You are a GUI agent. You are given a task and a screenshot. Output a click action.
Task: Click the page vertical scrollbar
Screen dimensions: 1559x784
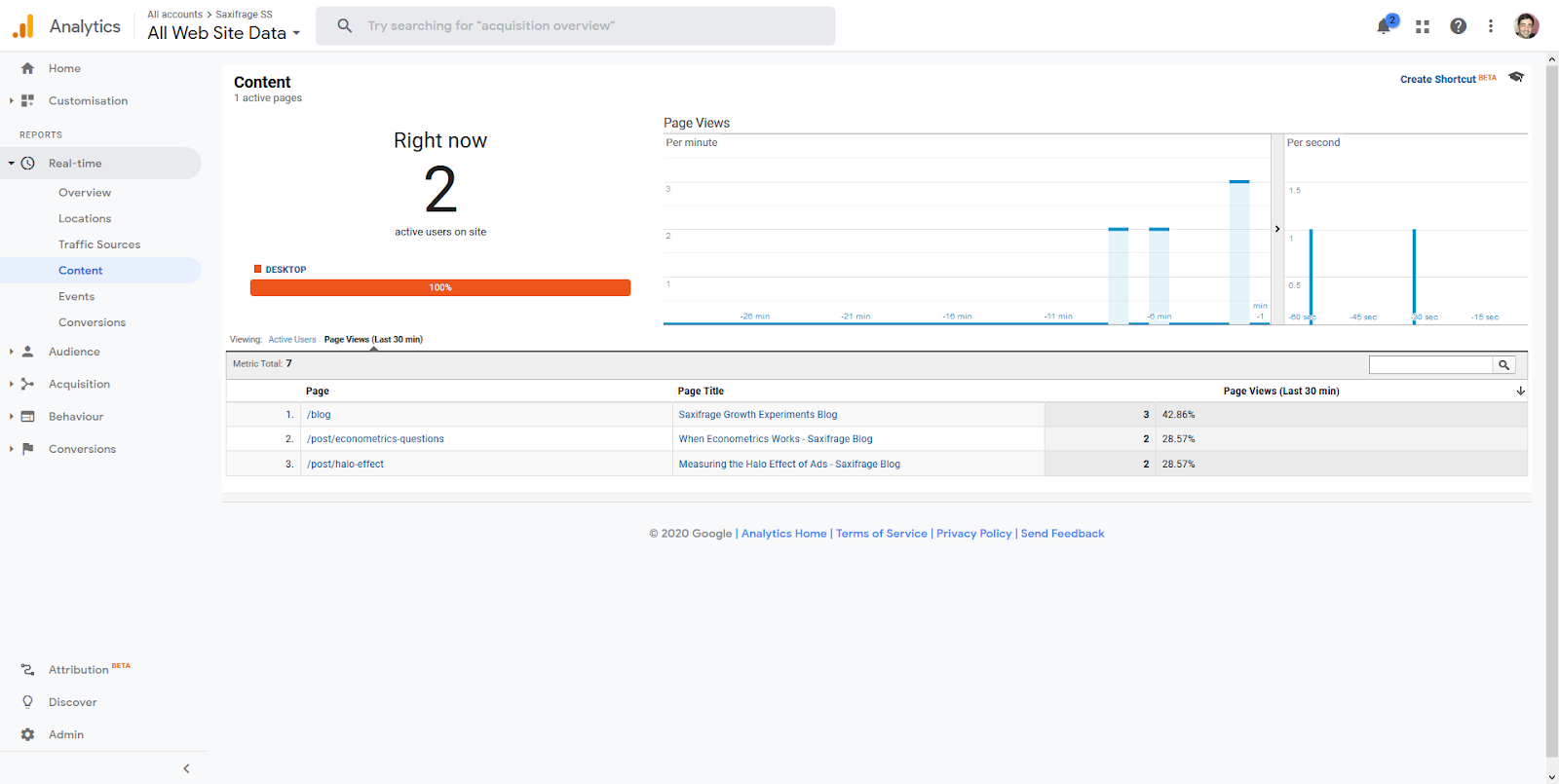tap(1552, 409)
